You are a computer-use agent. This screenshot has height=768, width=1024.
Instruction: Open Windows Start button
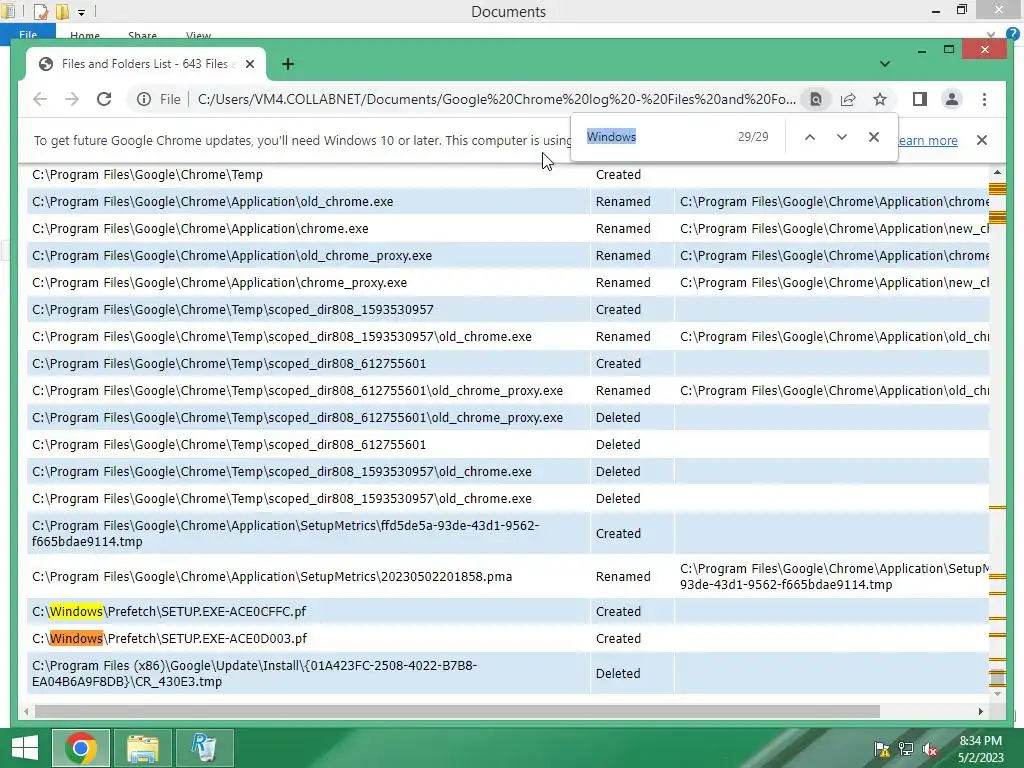coord(25,748)
